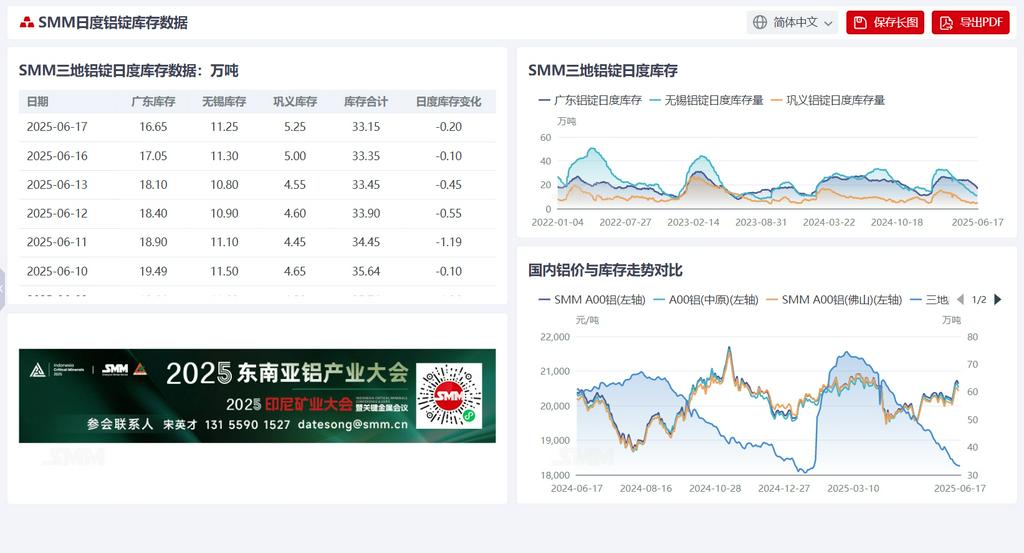Toggle A00铝(中原)(左轴) legend series
Image resolution: width=1024 pixels, height=553 pixels.
pos(705,300)
